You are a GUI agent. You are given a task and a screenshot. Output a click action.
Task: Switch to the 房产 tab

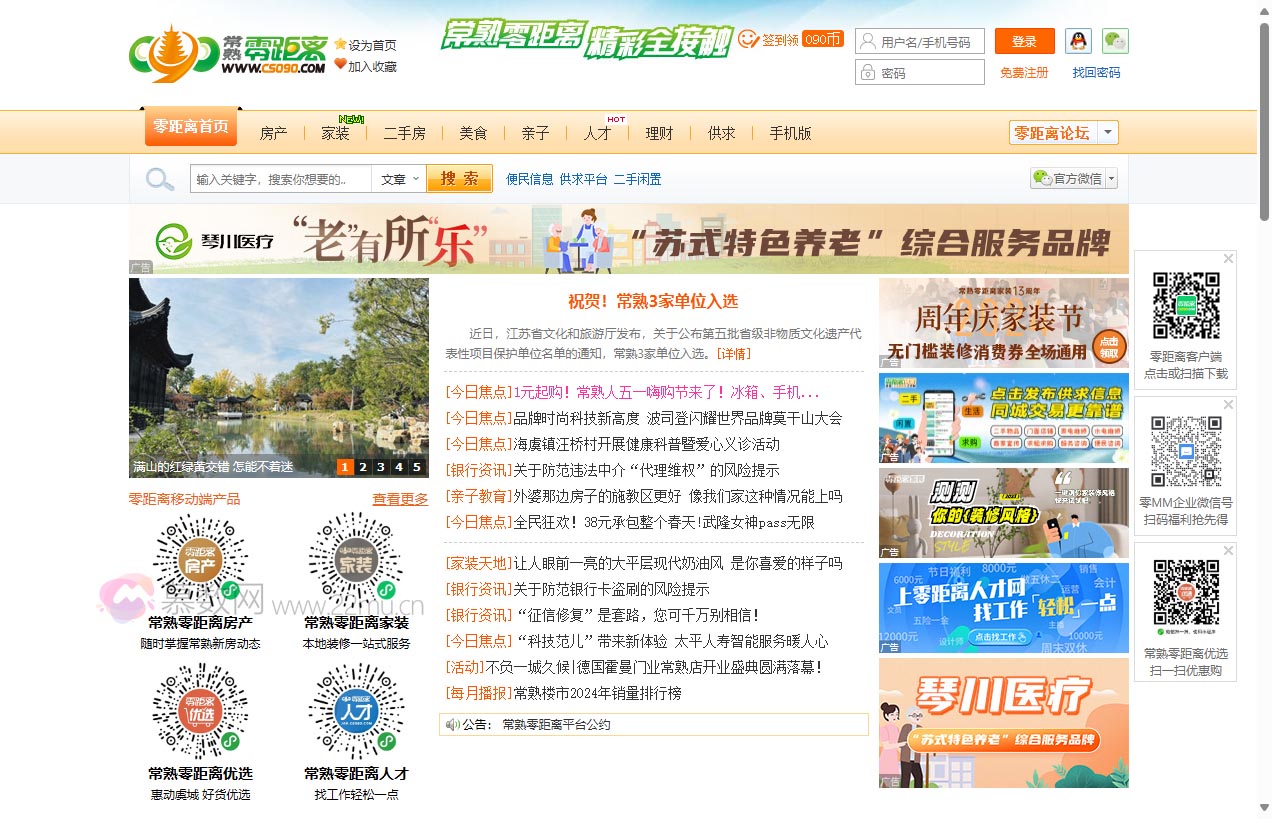click(273, 131)
